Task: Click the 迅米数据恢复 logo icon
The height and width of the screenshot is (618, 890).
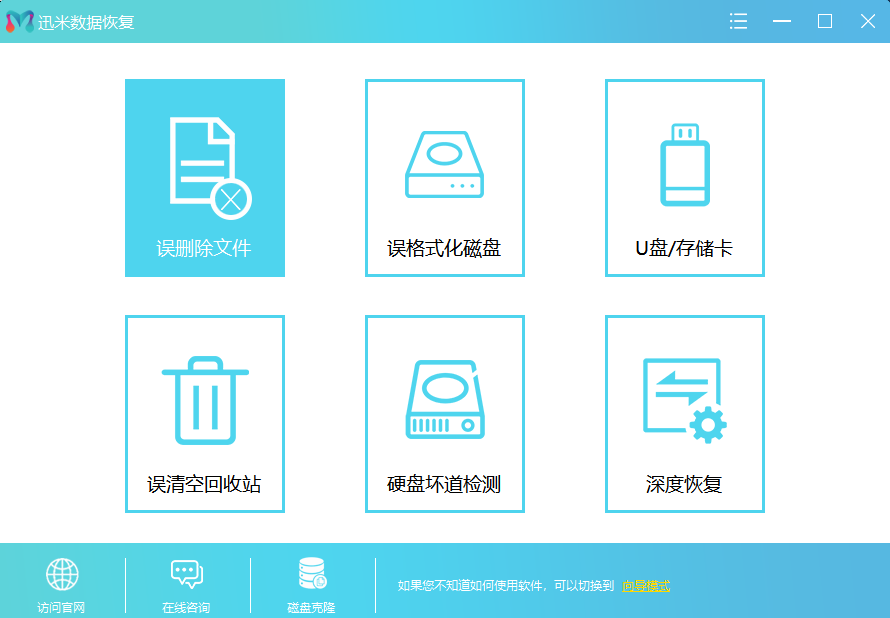Action: click(18, 20)
